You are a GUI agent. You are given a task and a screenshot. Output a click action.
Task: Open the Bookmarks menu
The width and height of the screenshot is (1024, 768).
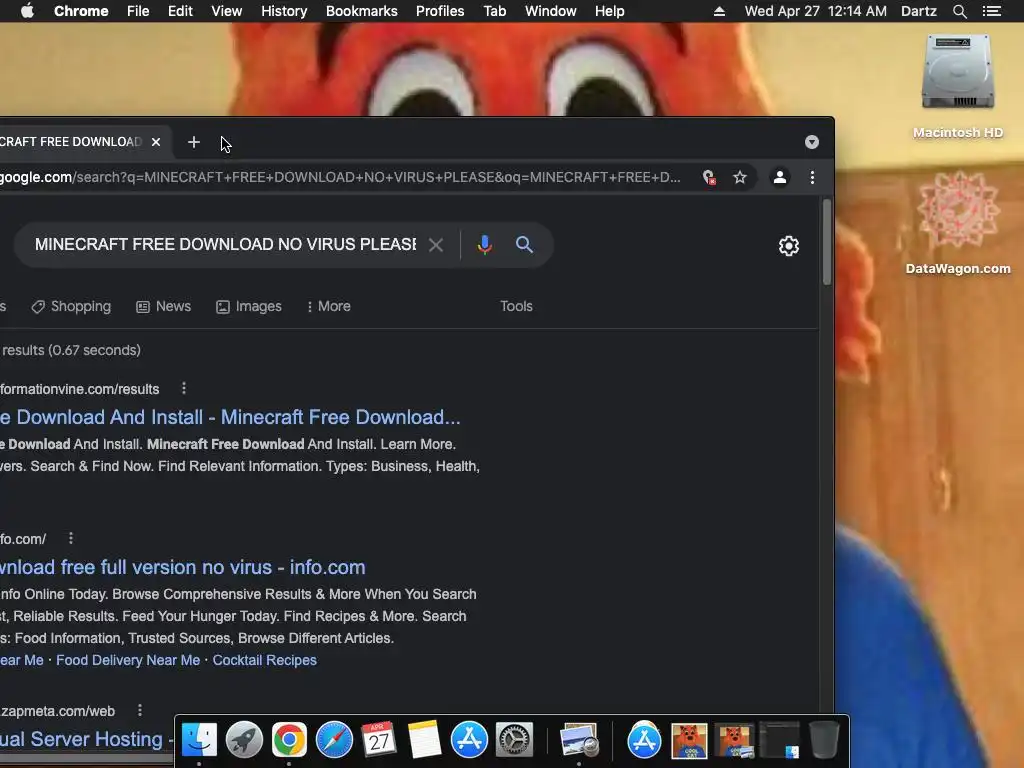click(x=361, y=11)
